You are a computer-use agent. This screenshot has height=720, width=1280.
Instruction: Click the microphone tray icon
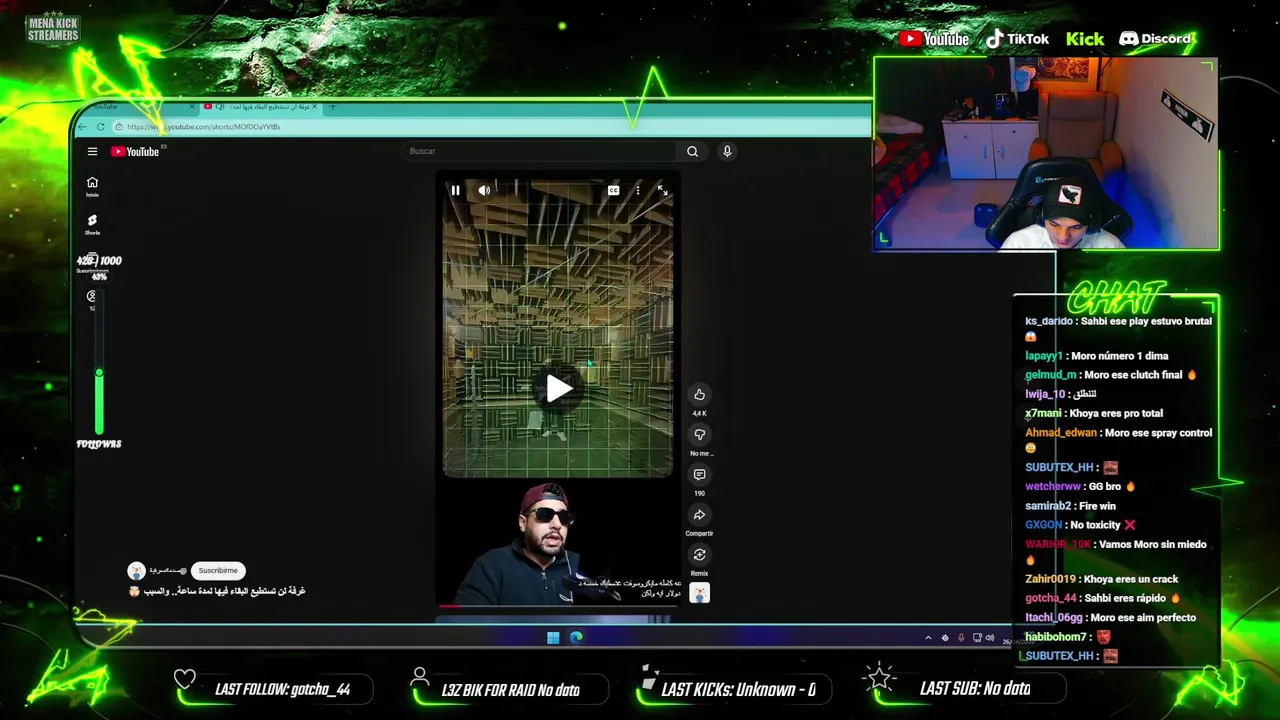(961, 638)
